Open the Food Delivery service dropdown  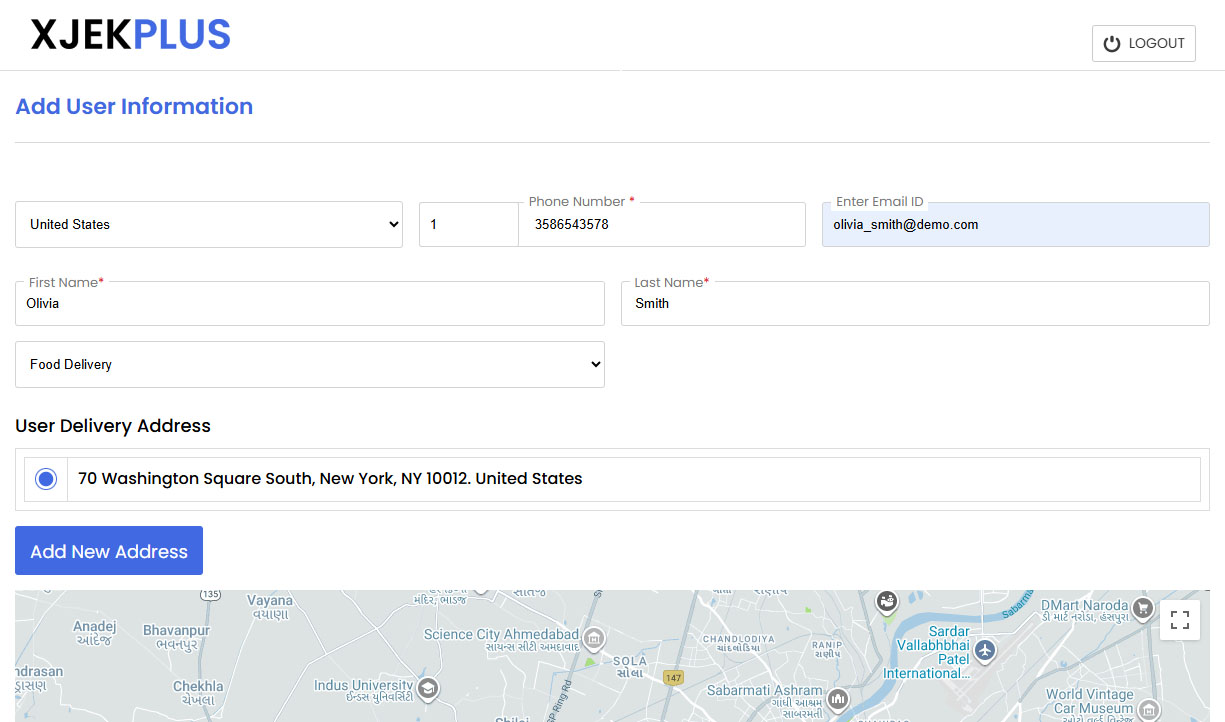310,364
